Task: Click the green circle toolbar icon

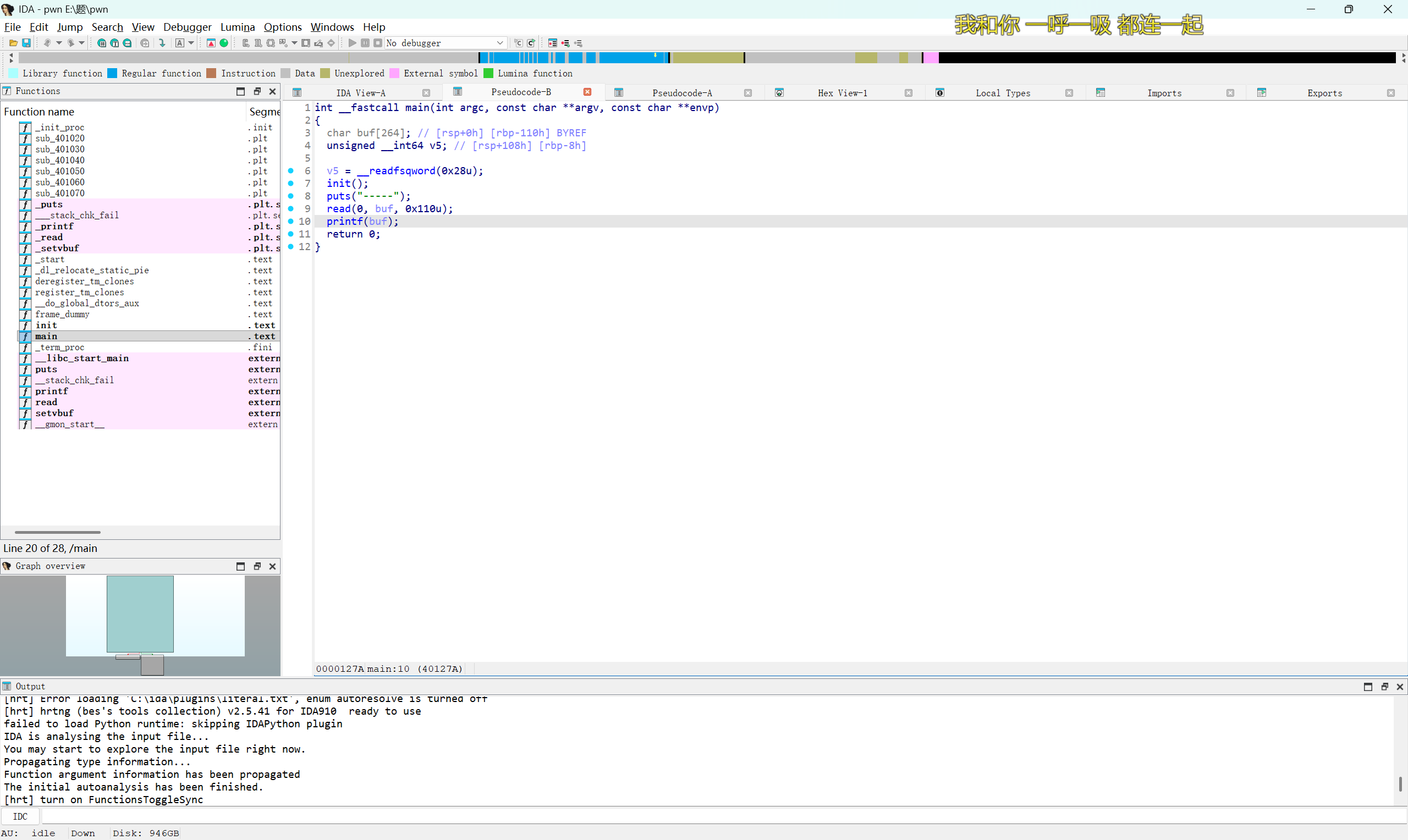Action: [x=224, y=43]
